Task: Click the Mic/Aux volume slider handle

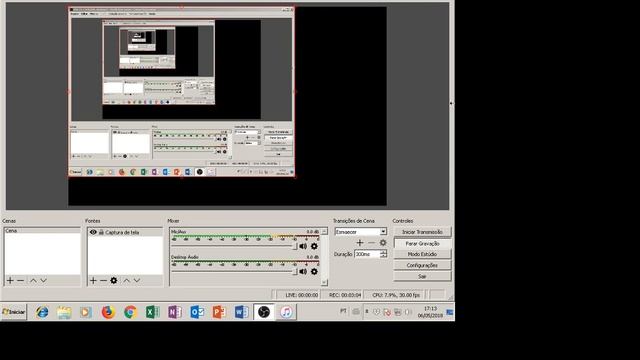Action: [295, 247]
